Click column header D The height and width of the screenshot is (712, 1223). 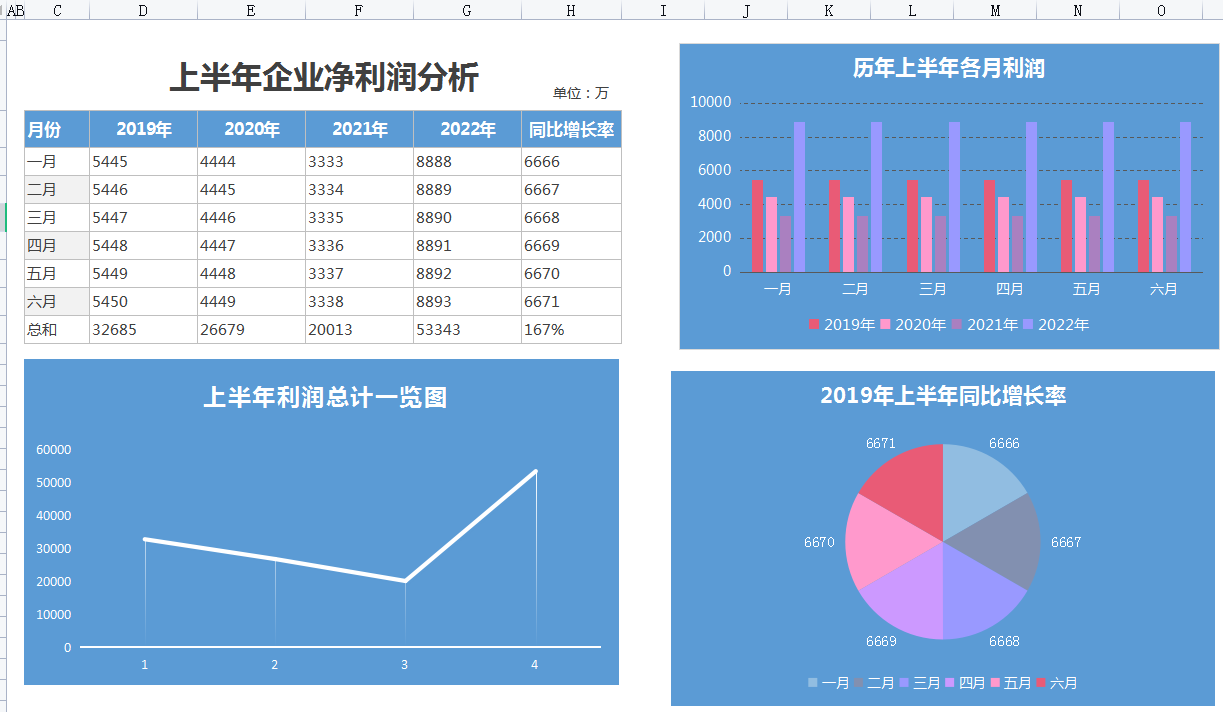[140, 11]
